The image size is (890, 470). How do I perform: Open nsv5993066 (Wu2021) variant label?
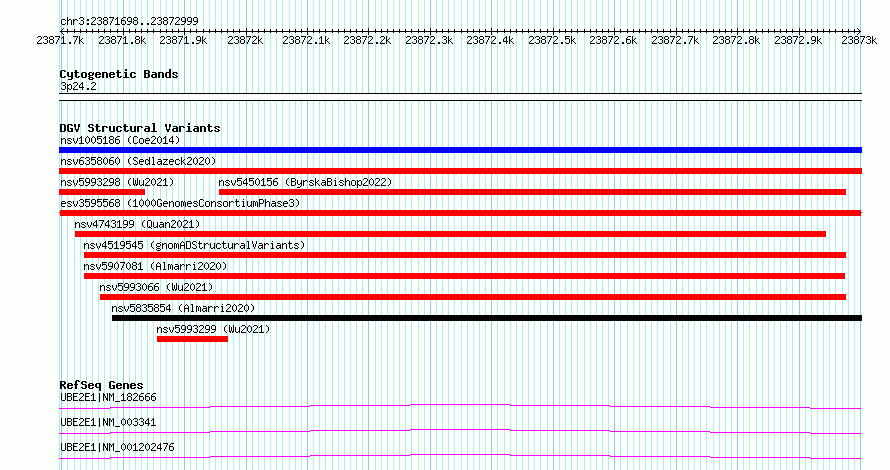pyautogui.click(x=156, y=287)
